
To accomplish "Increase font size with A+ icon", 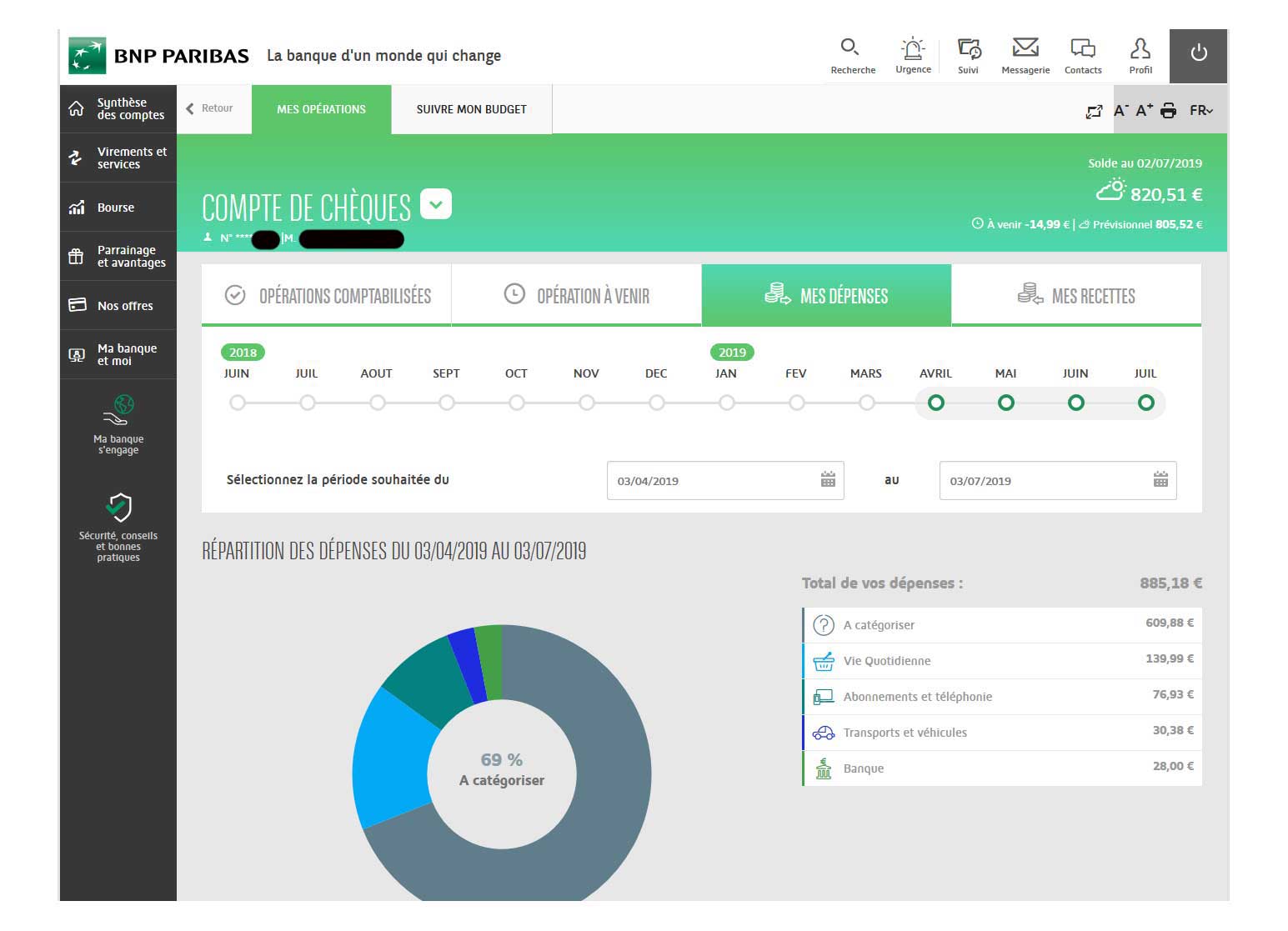I will [x=1145, y=110].
